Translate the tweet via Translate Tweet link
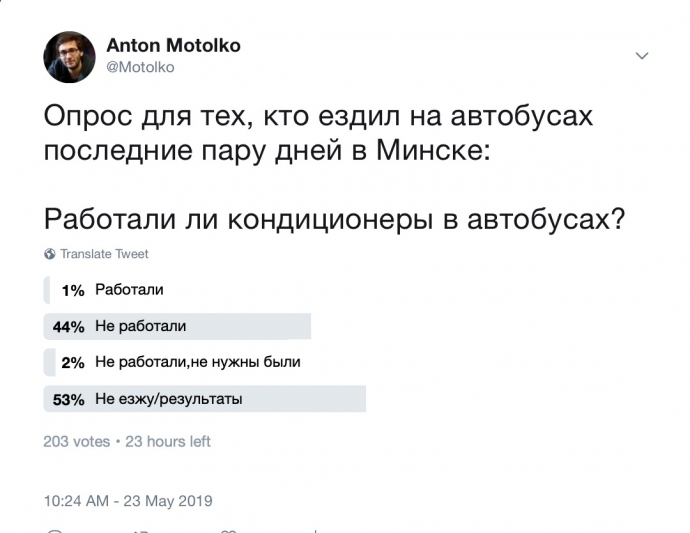 pyautogui.click(x=104, y=254)
